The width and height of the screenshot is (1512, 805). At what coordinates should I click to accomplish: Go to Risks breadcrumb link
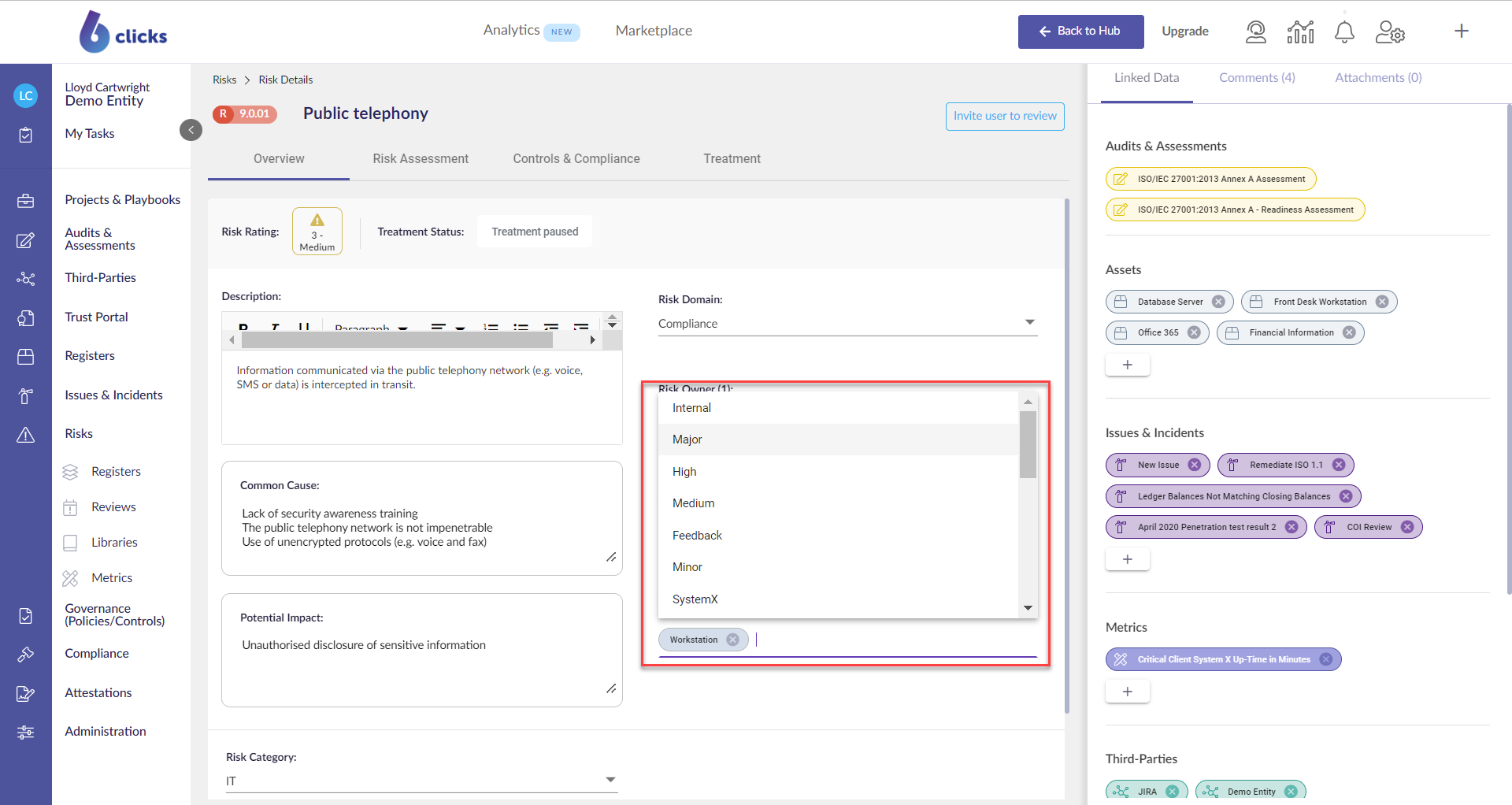coord(224,80)
